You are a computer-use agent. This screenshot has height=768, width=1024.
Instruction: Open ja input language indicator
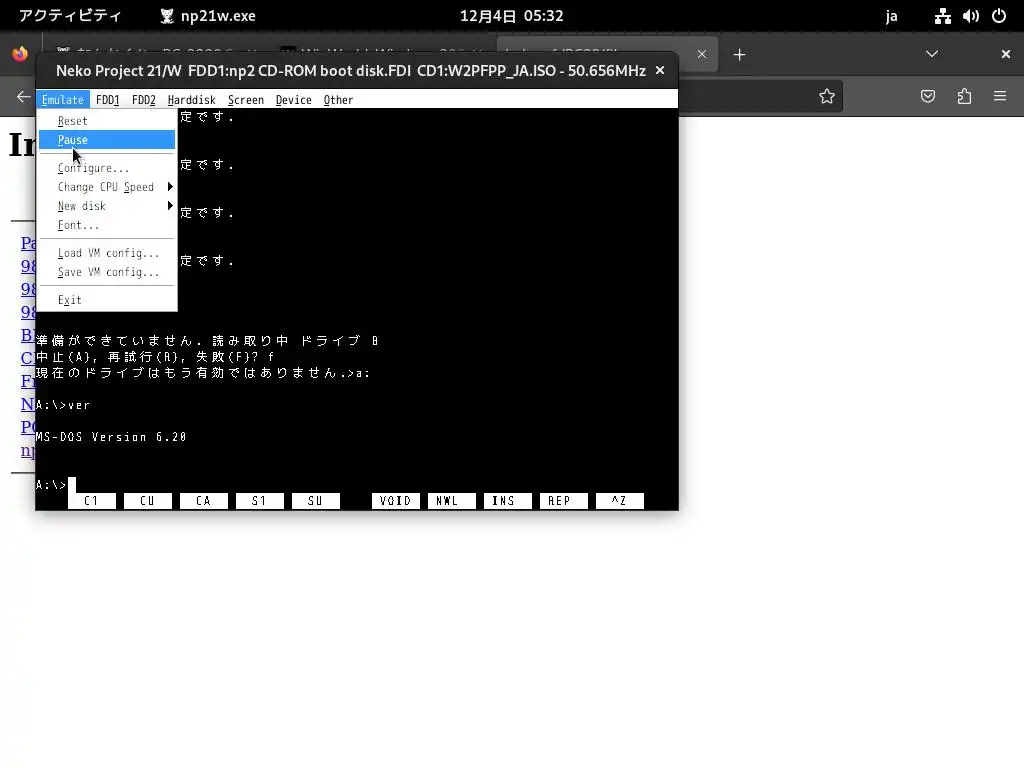tap(891, 16)
